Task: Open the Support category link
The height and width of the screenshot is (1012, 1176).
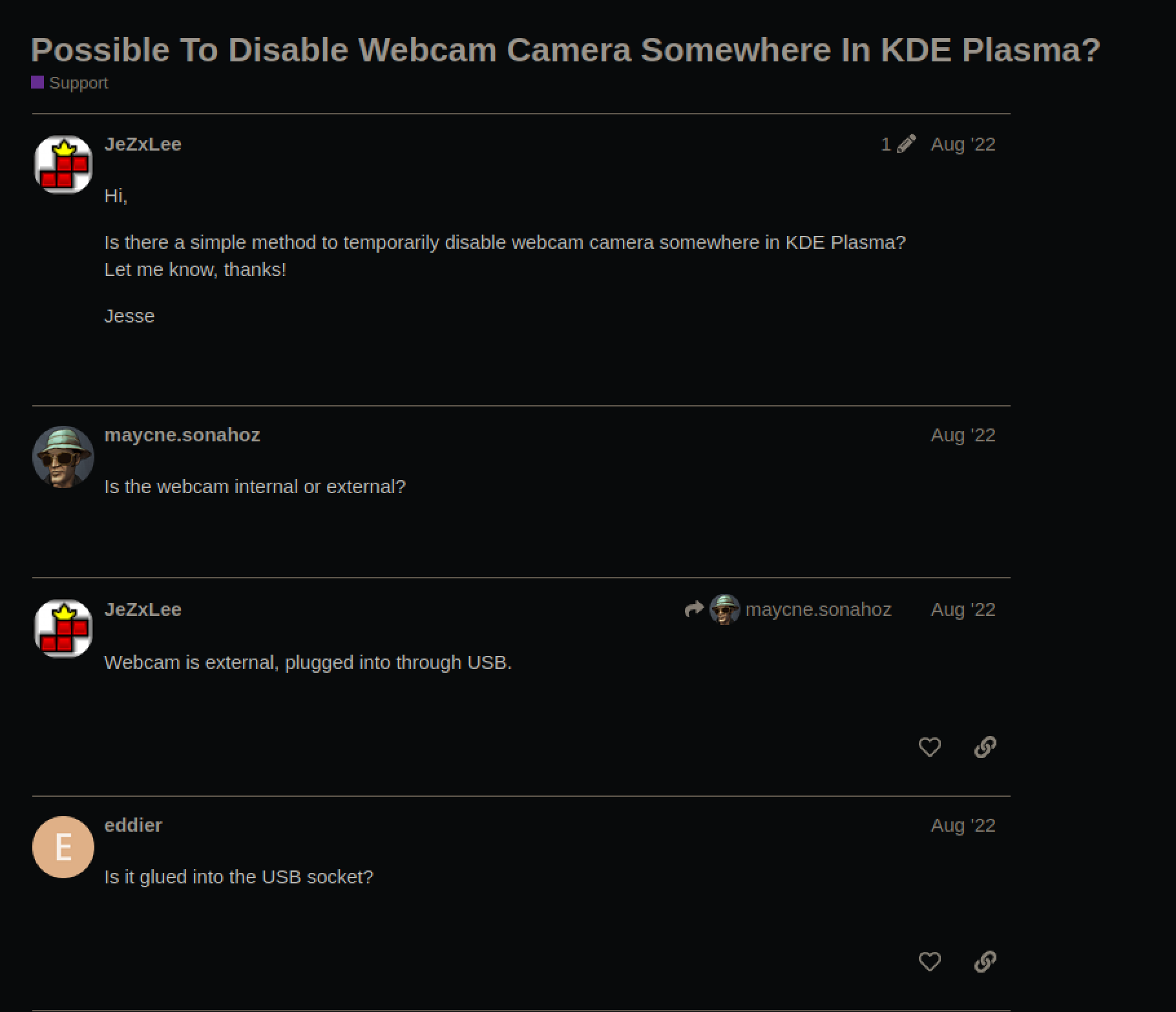Action: (78, 83)
